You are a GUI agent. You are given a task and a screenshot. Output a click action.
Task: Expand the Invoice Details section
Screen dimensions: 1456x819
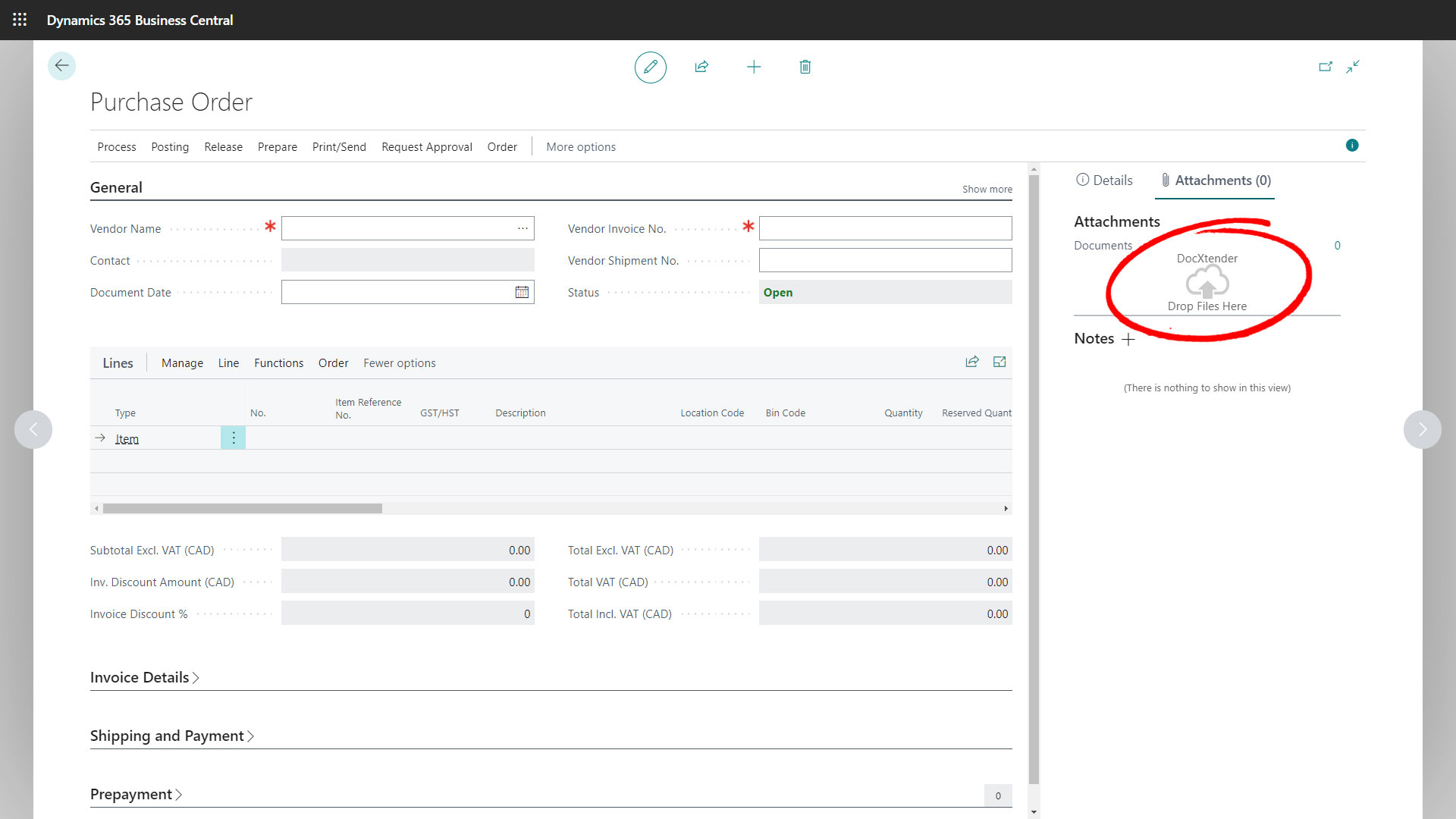click(x=144, y=677)
